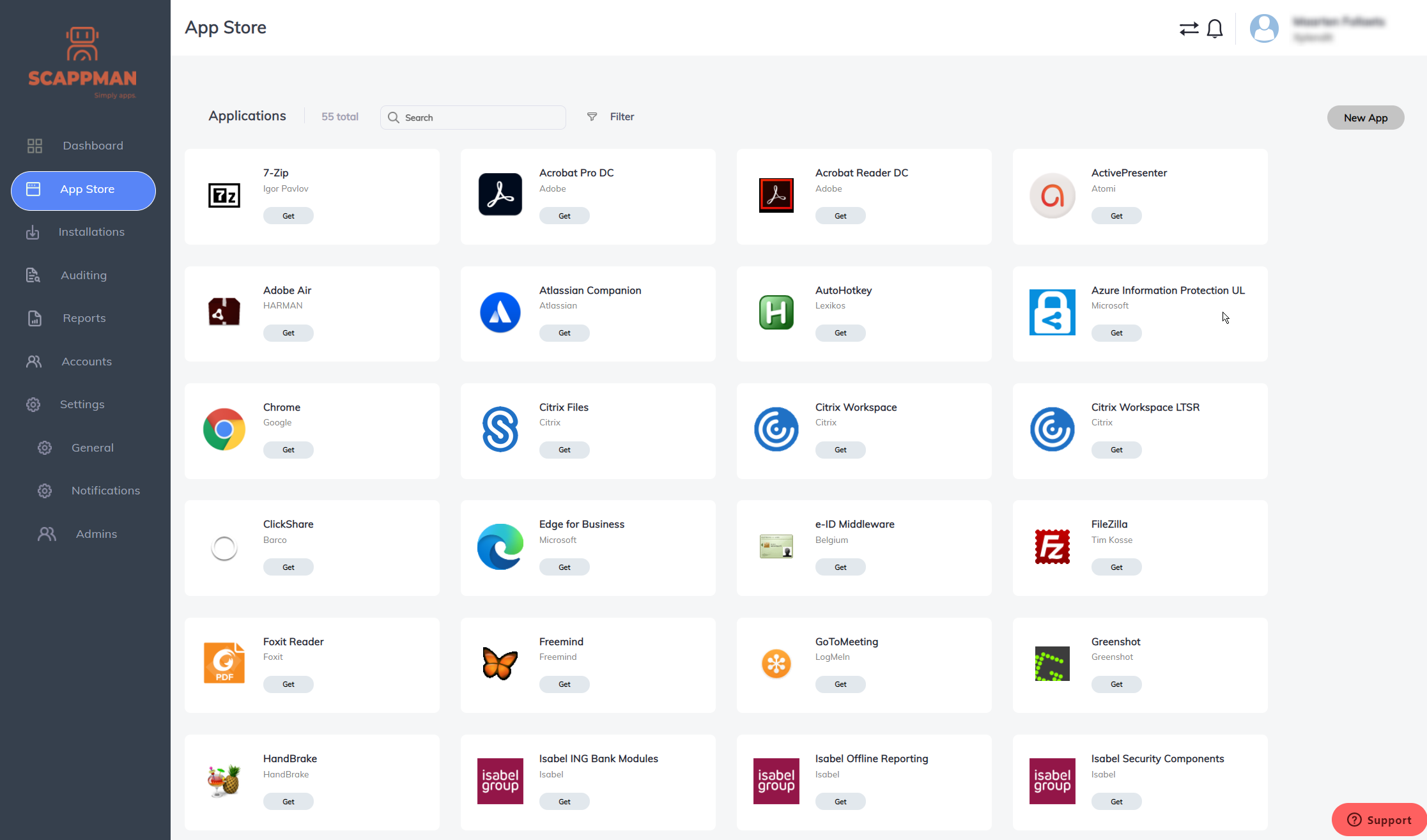Image resolution: width=1427 pixels, height=840 pixels.
Task: Click the FileZilla app icon
Action: [1052, 547]
